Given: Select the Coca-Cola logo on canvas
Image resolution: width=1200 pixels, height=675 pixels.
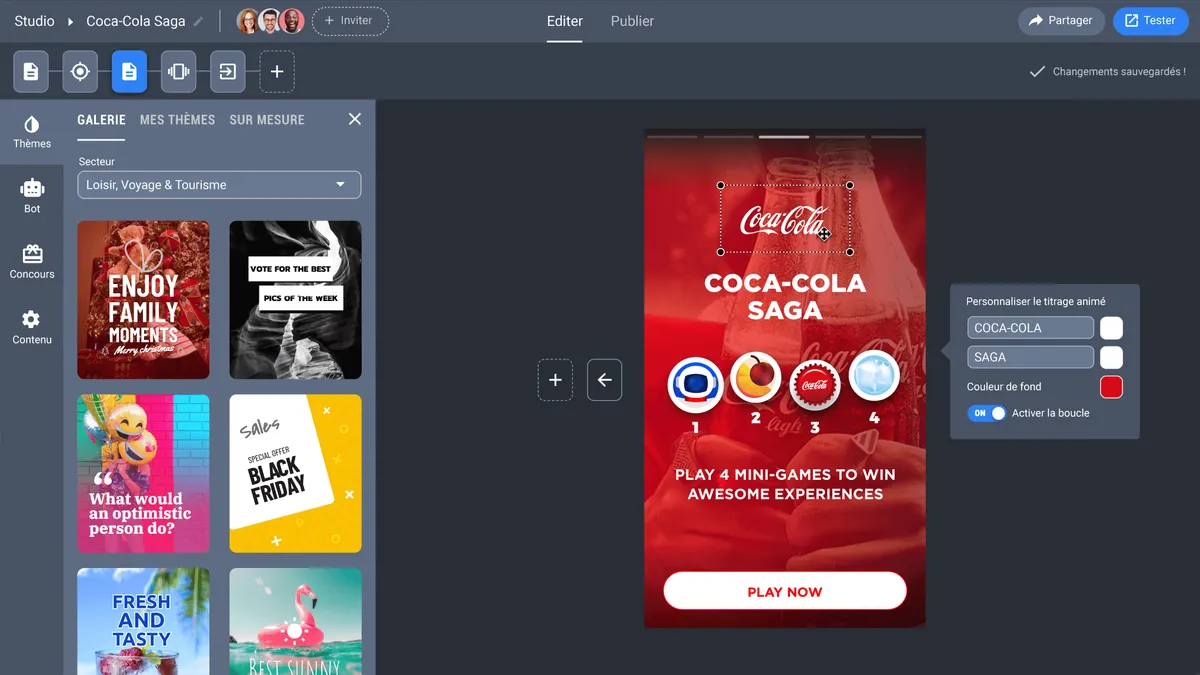Looking at the screenshot, I should (x=785, y=219).
